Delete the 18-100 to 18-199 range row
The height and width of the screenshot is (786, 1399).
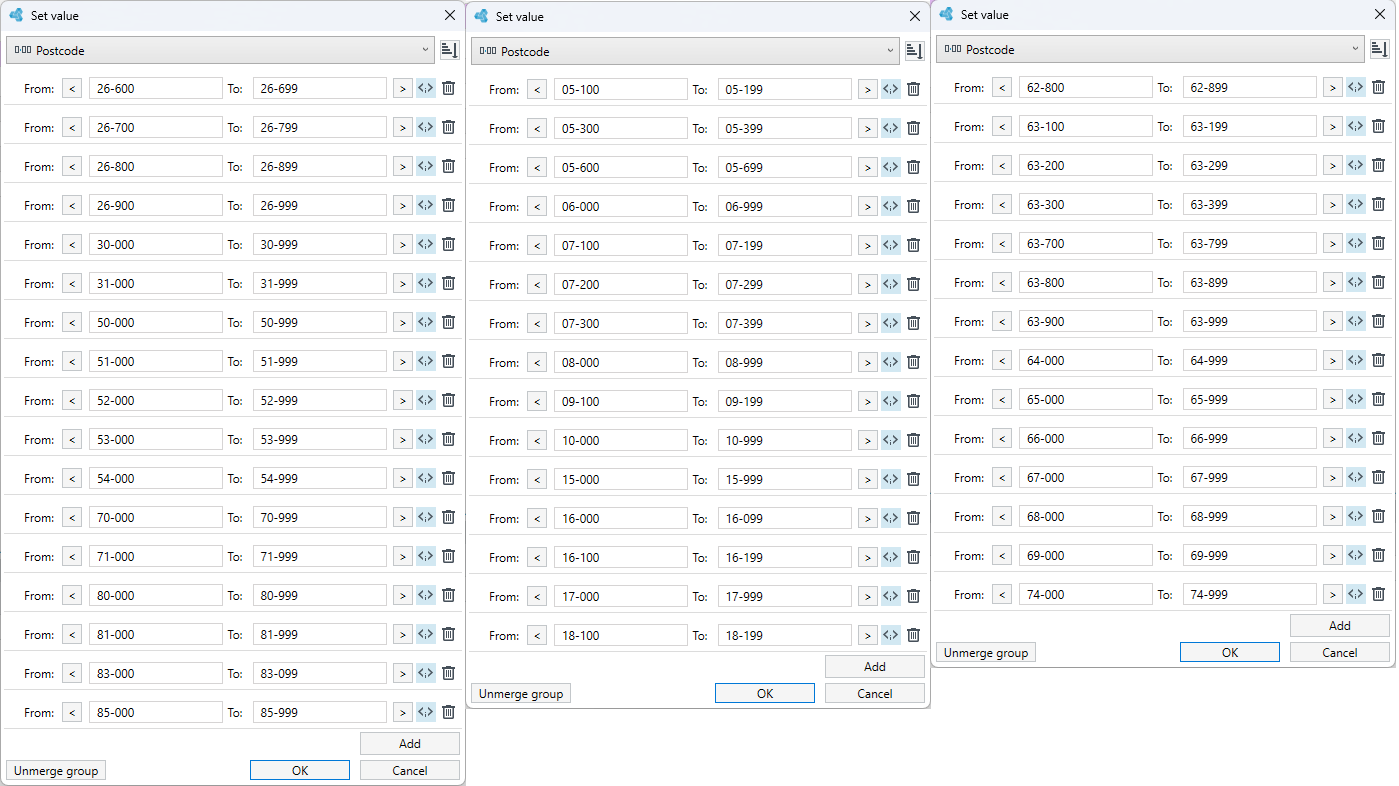(913, 635)
